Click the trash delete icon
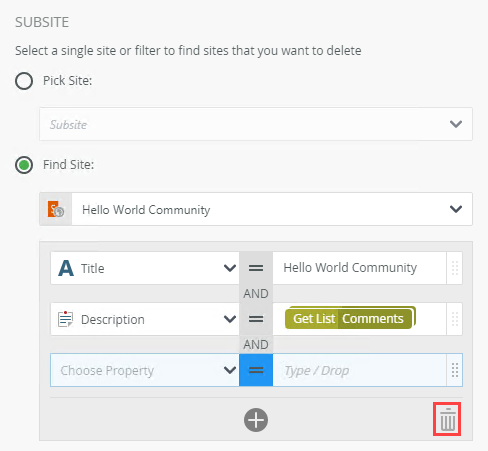488x451 pixels. tap(447, 419)
